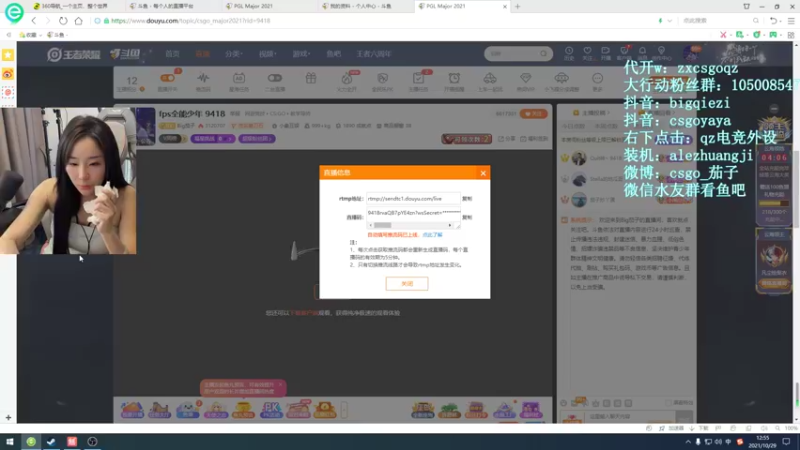Click the stream key horizontal scrollbar thumb

383,225
